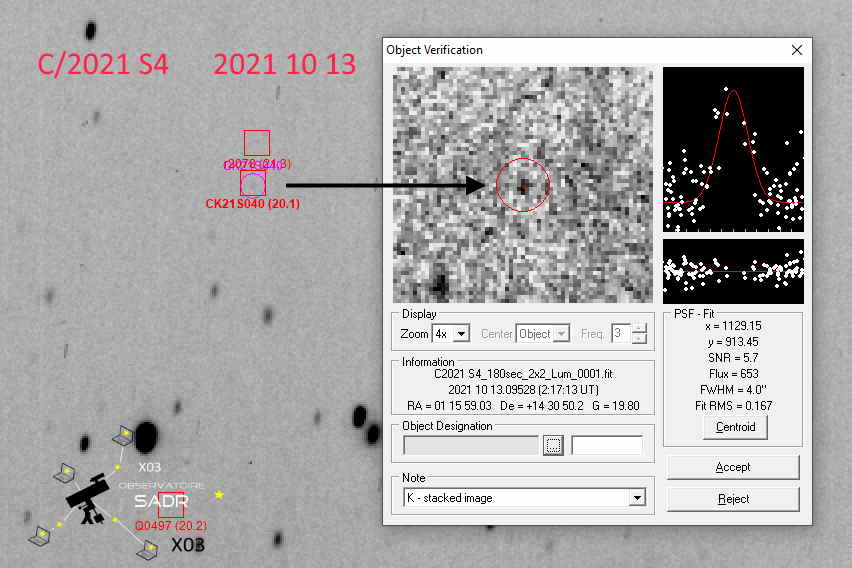Viewport: 852px width, 568px height.
Task: Click the white field right of designation icon
Action: point(606,445)
